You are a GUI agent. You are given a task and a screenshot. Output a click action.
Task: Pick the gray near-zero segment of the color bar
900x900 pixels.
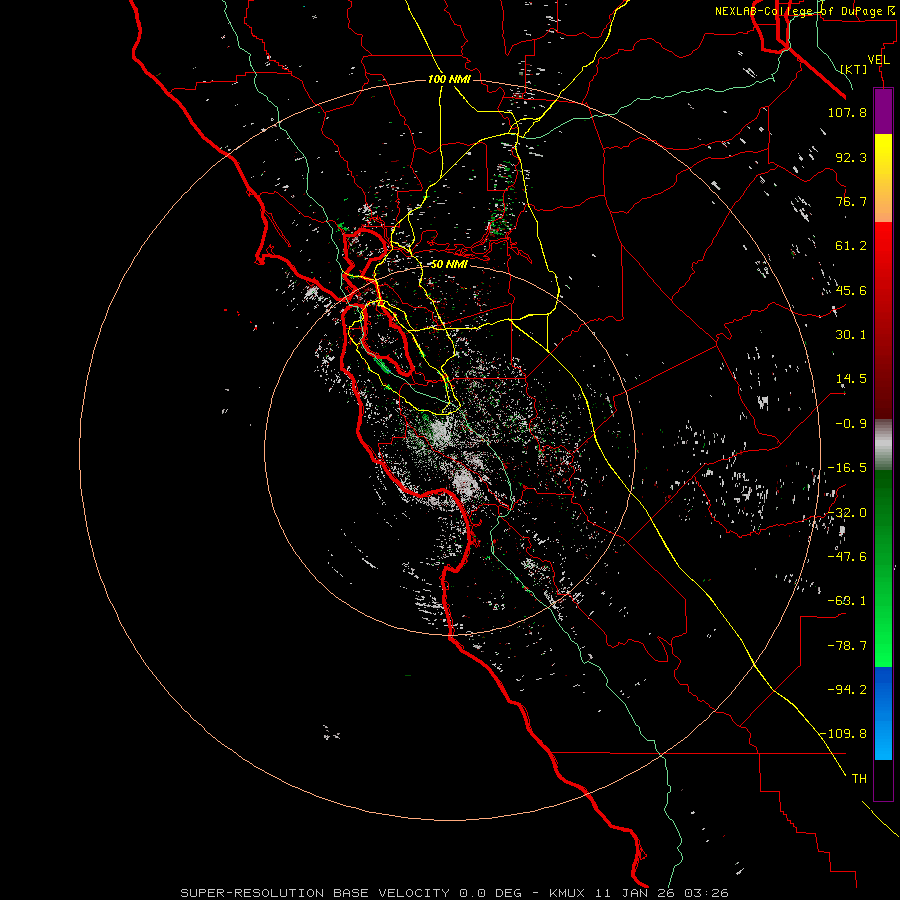click(x=883, y=445)
